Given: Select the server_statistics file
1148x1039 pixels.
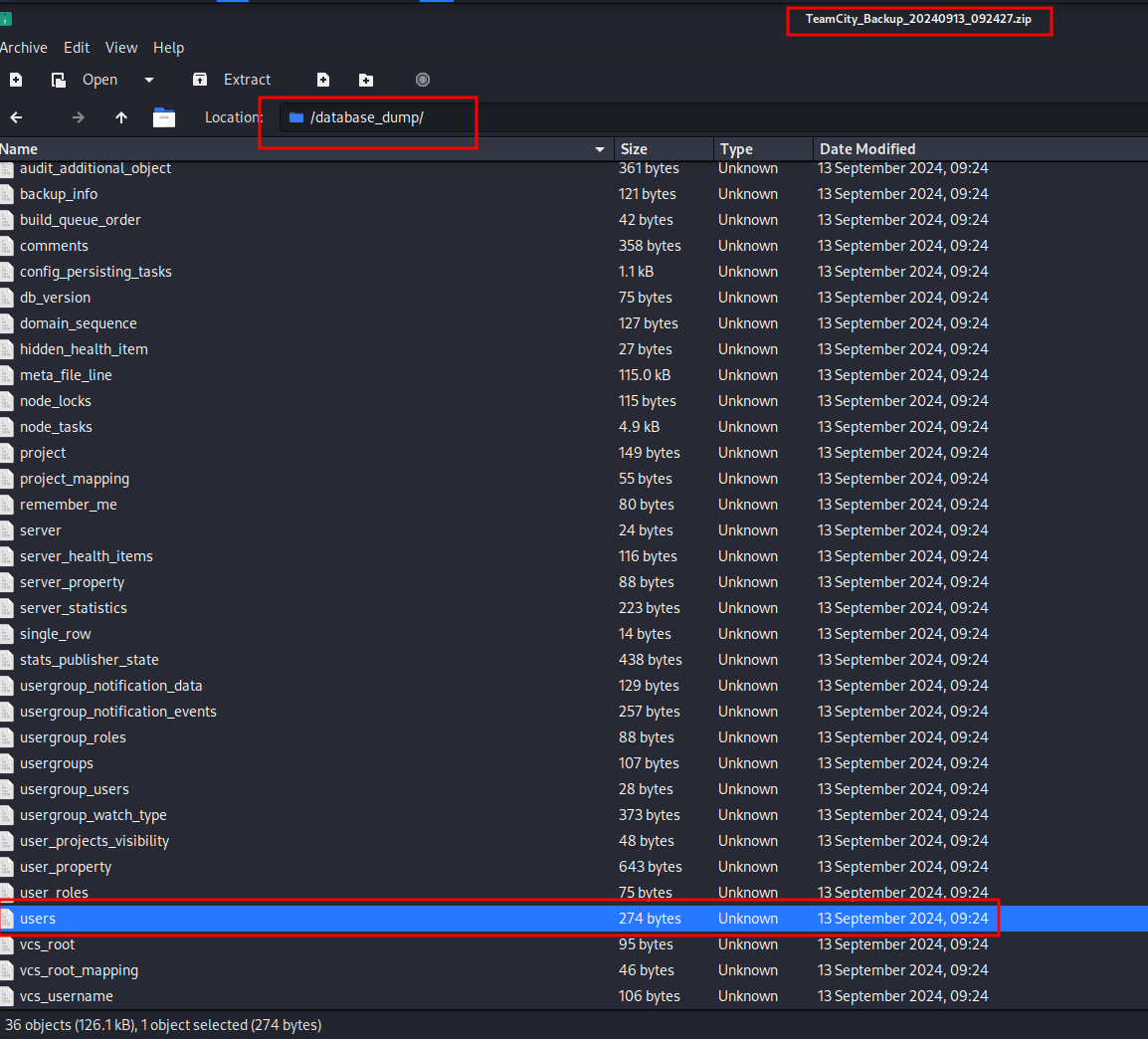Looking at the screenshot, I should point(574,608).
